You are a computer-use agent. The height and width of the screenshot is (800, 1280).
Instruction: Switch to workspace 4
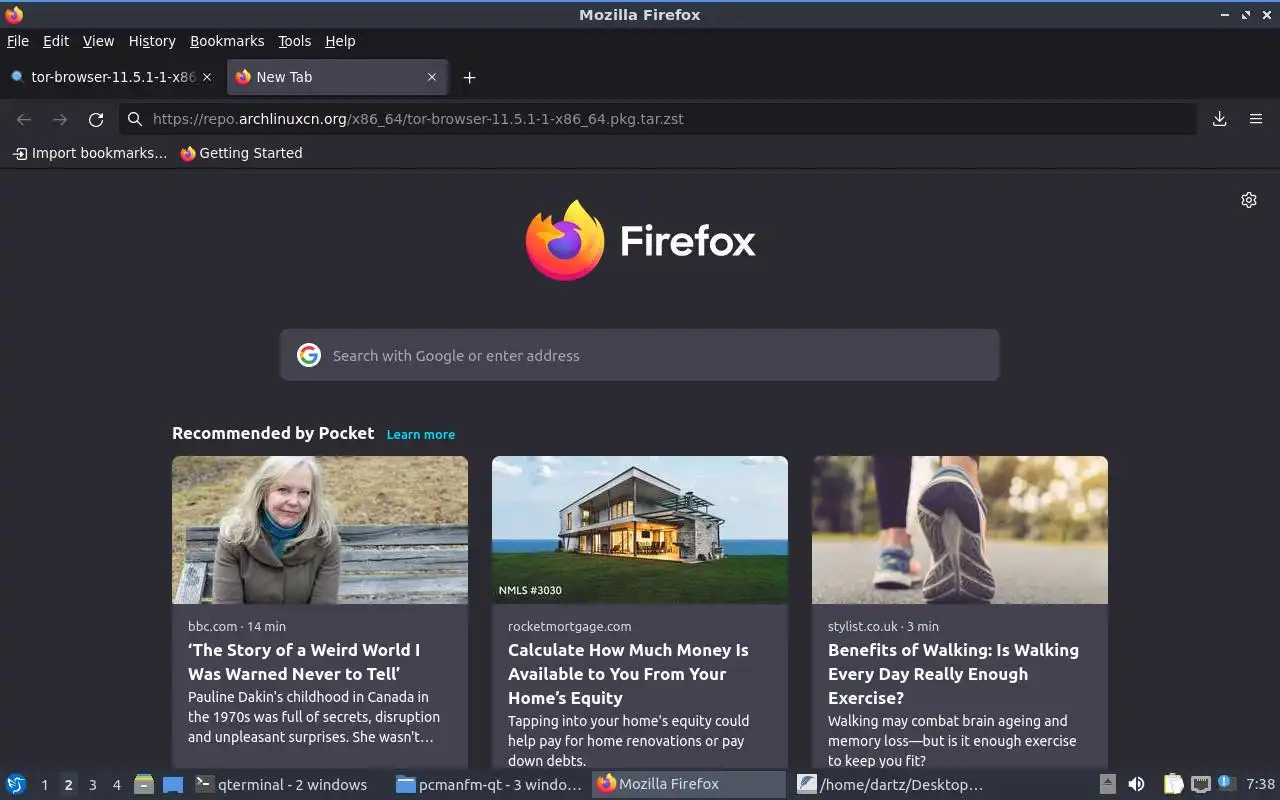coord(116,785)
